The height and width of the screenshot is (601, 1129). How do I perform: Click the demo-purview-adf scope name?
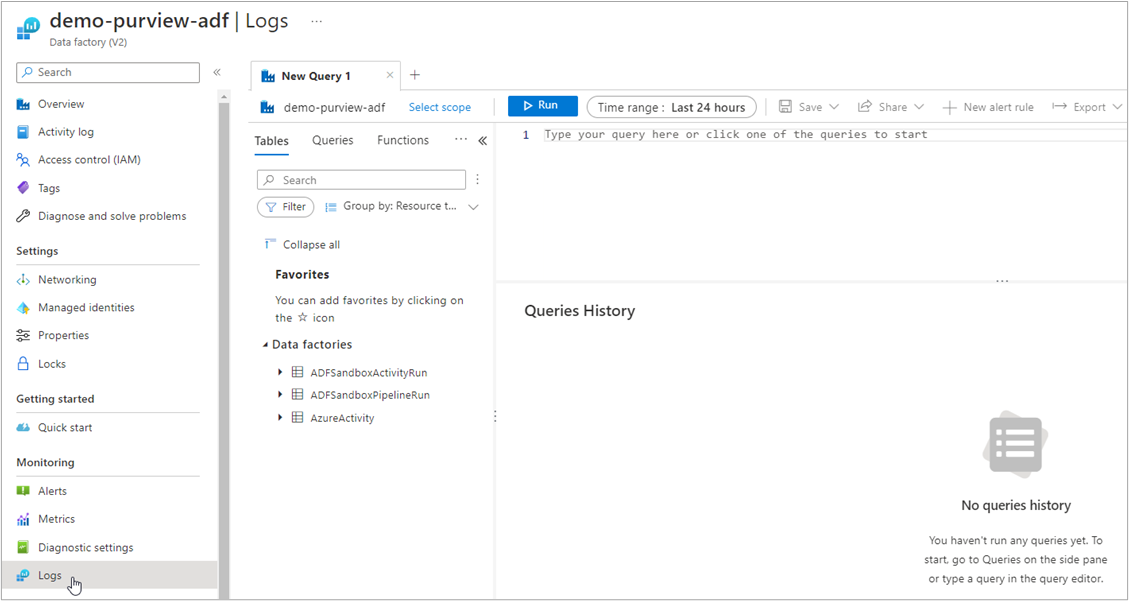click(335, 107)
